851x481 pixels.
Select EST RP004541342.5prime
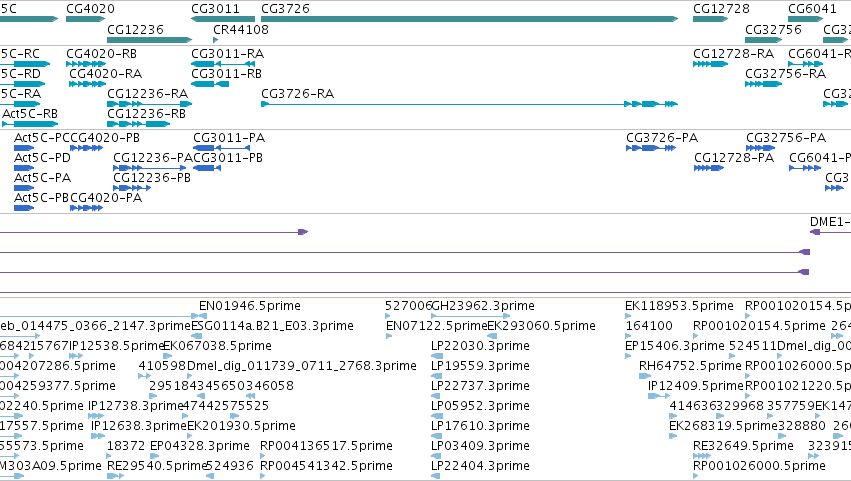point(326,466)
